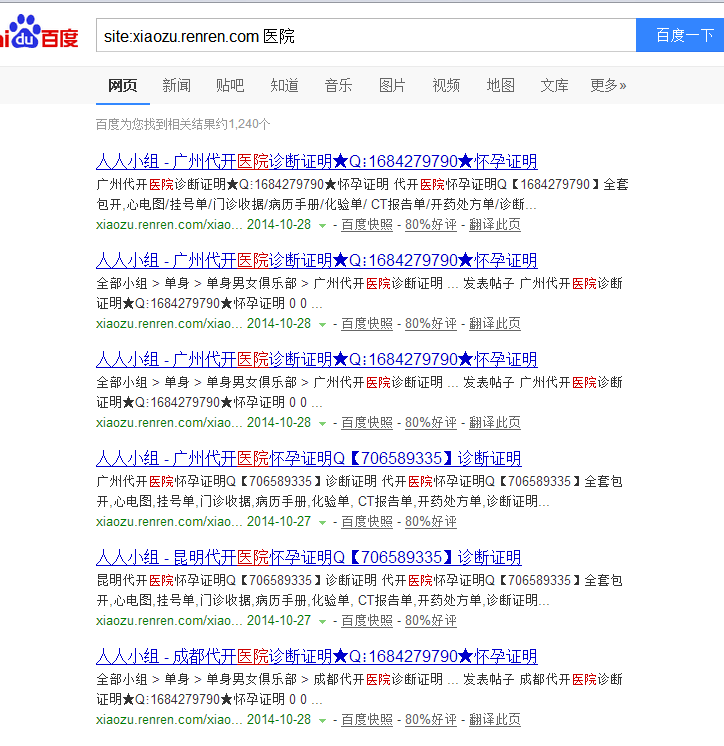Viewport: 724px width, 746px height.
Task: Open result 成都代开医院诊断证明 title link
Action: click(316, 657)
